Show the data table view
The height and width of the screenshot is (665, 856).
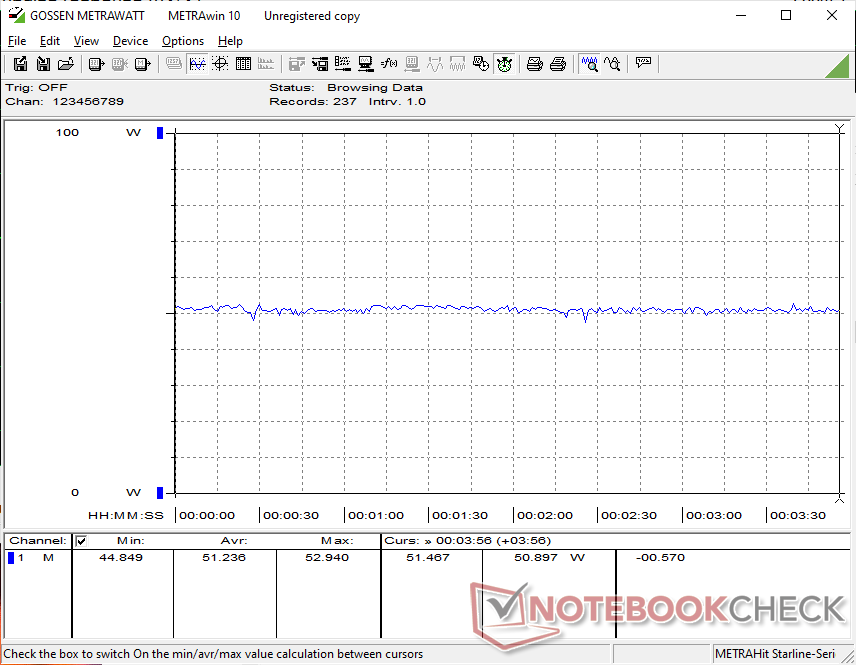tap(242, 64)
